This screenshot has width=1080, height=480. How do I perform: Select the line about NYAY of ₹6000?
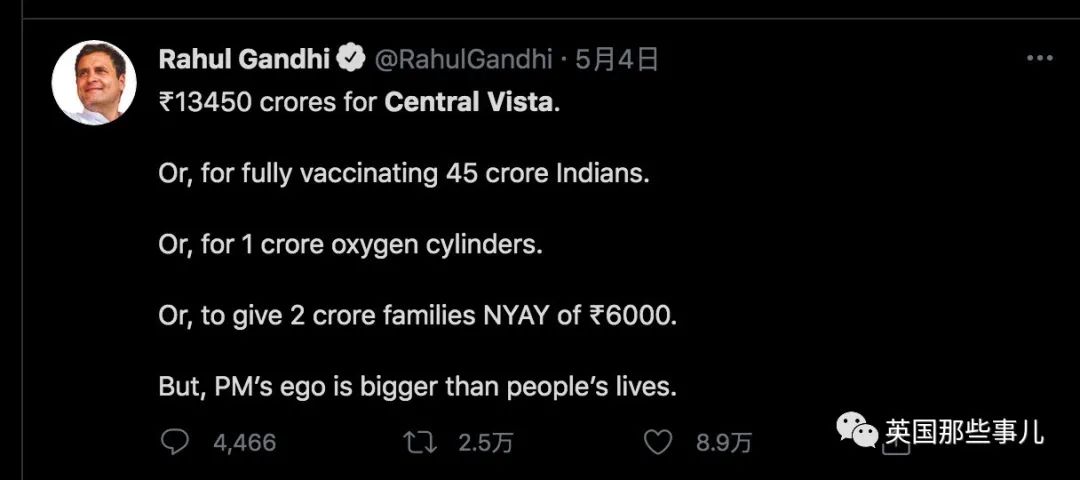click(418, 316)
